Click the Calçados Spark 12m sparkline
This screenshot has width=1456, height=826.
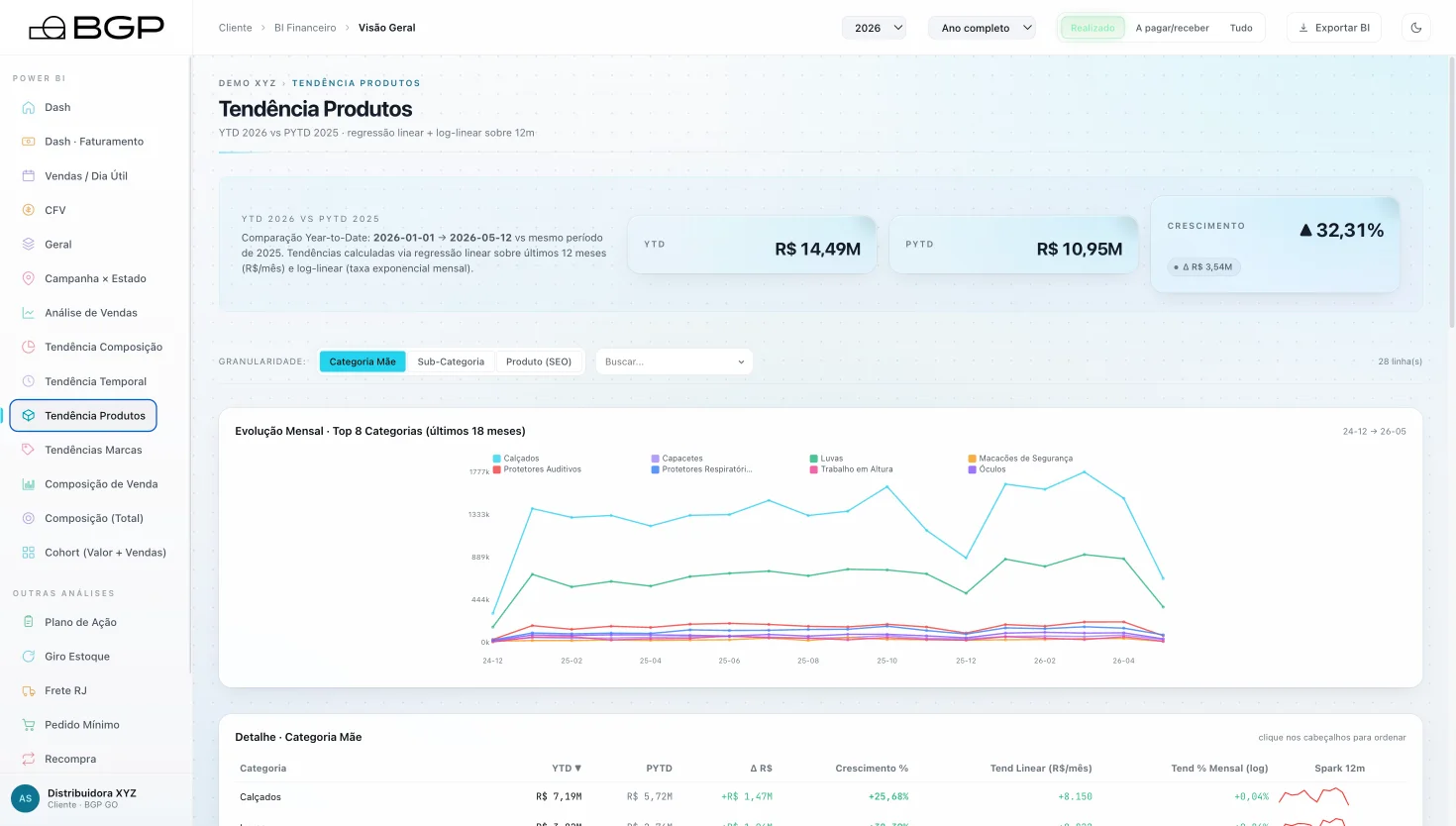click(x=1314, y=796)
